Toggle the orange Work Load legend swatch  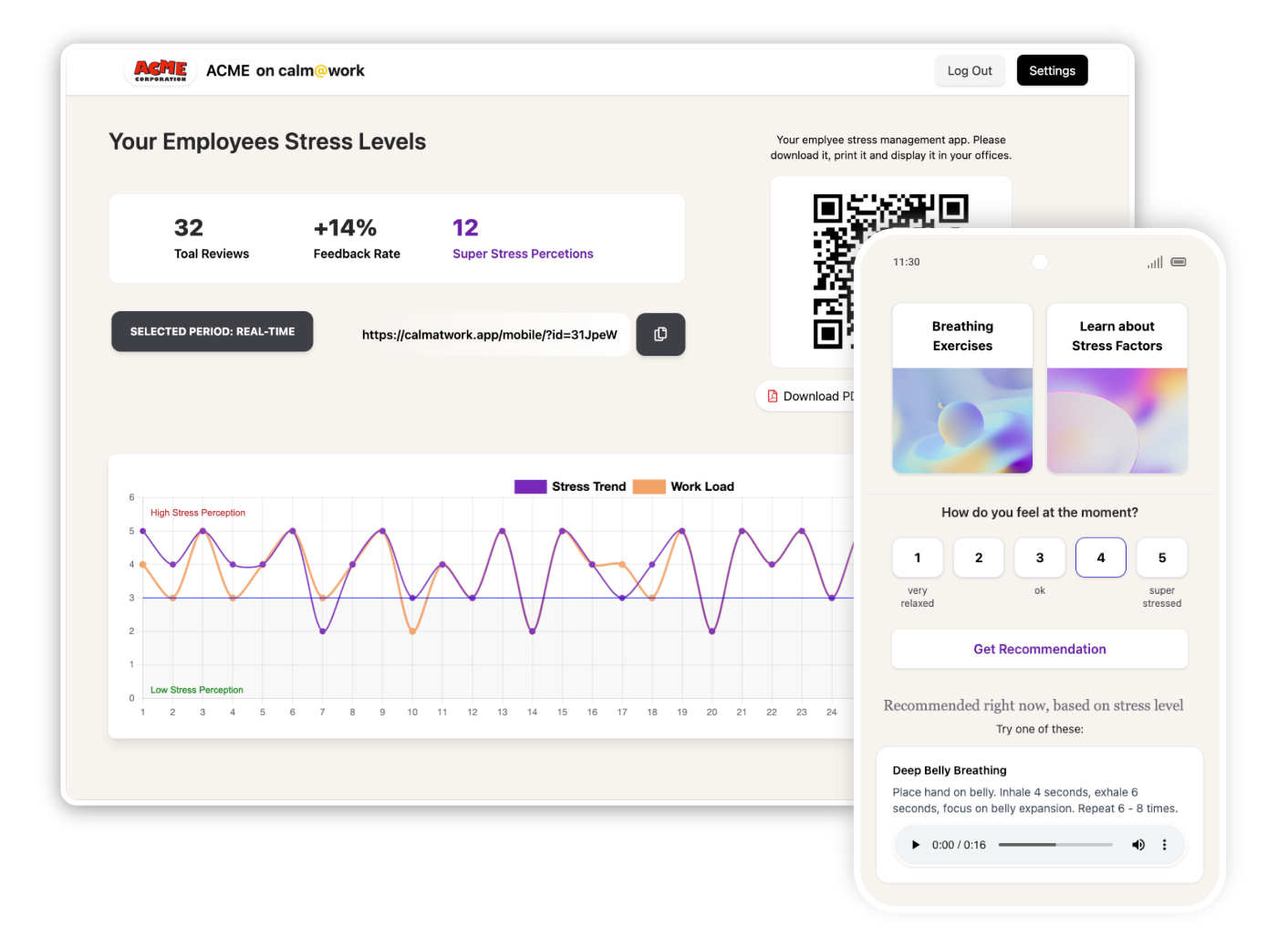(x=649, y=487)
